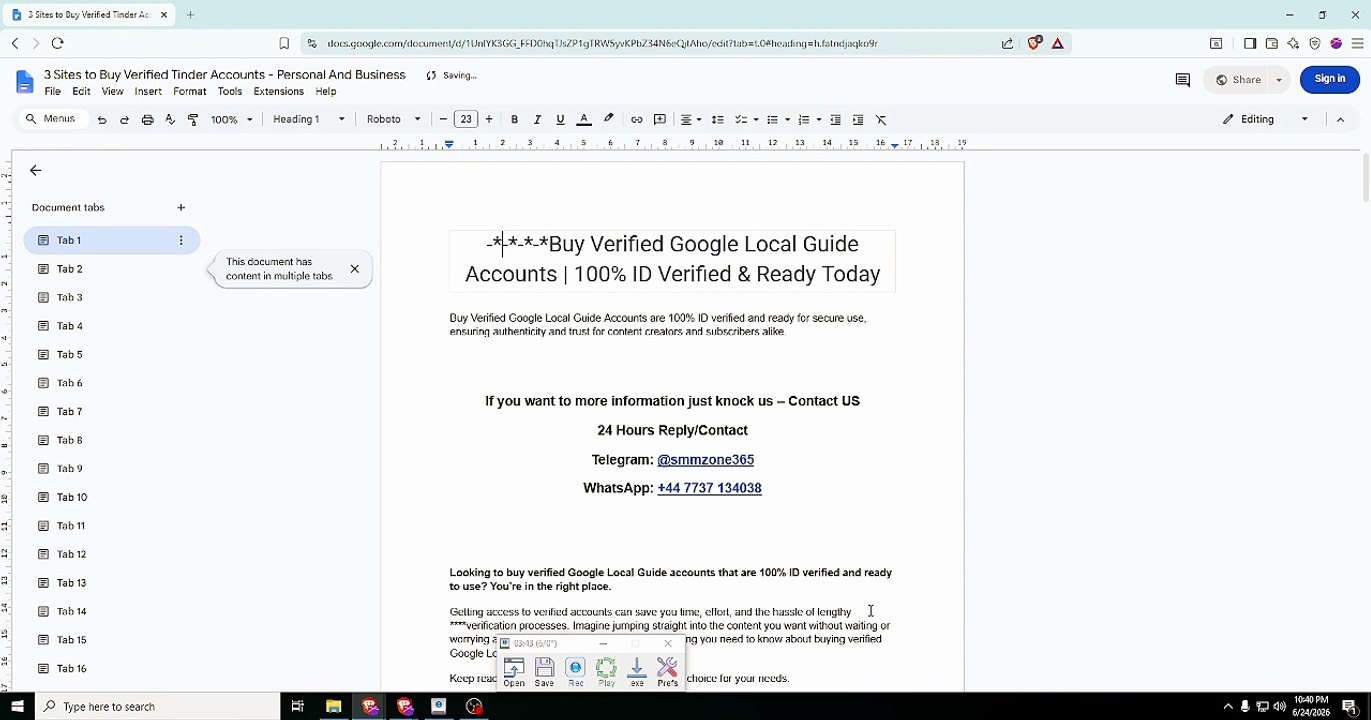The width and height of the screenshot is (1371, 720).
Task: Add a comment from the toolbar
Action: click(x=660, y=120)
